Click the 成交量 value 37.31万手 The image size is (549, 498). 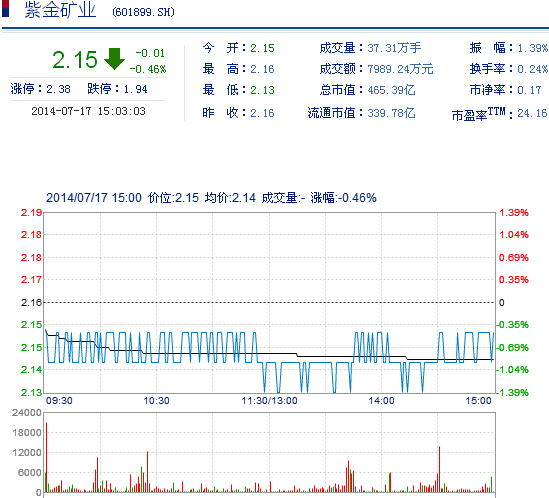pos(394,48)
